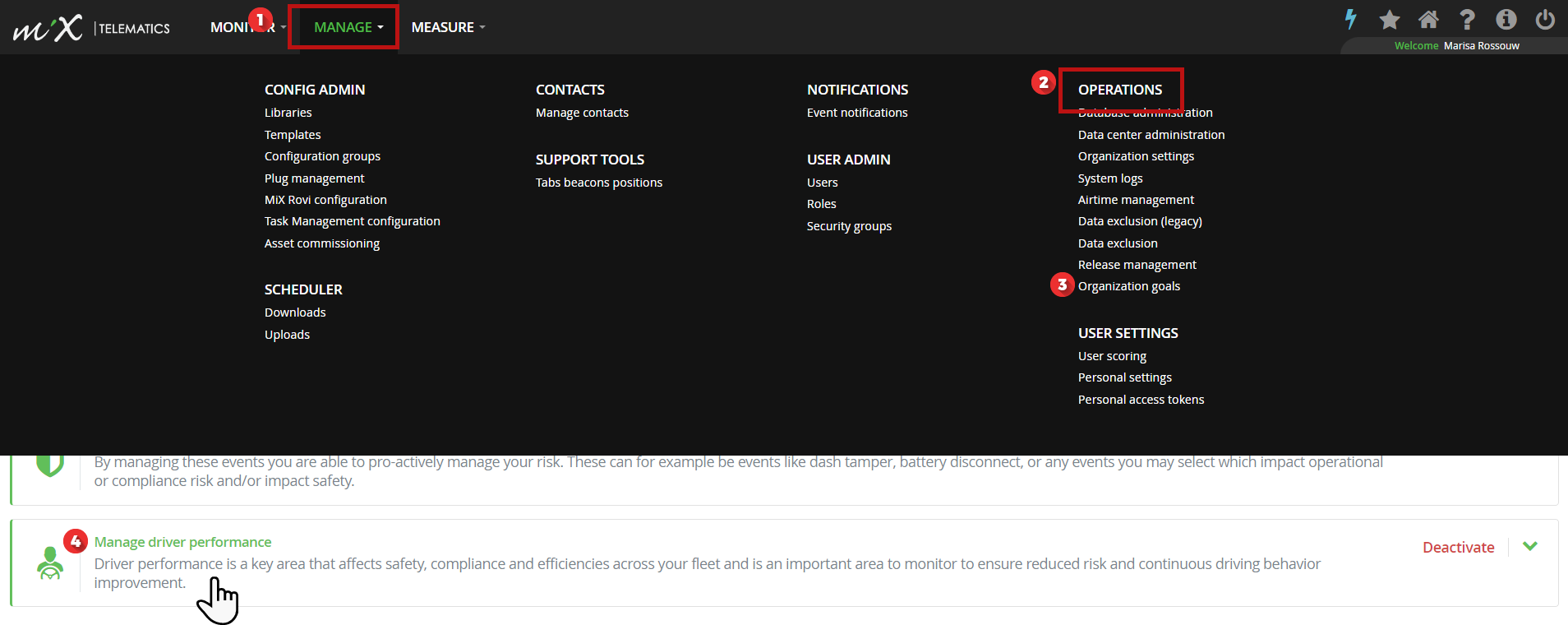Open Data center administration
This screenshot has width=1568, height=625.
point(1151,135)
